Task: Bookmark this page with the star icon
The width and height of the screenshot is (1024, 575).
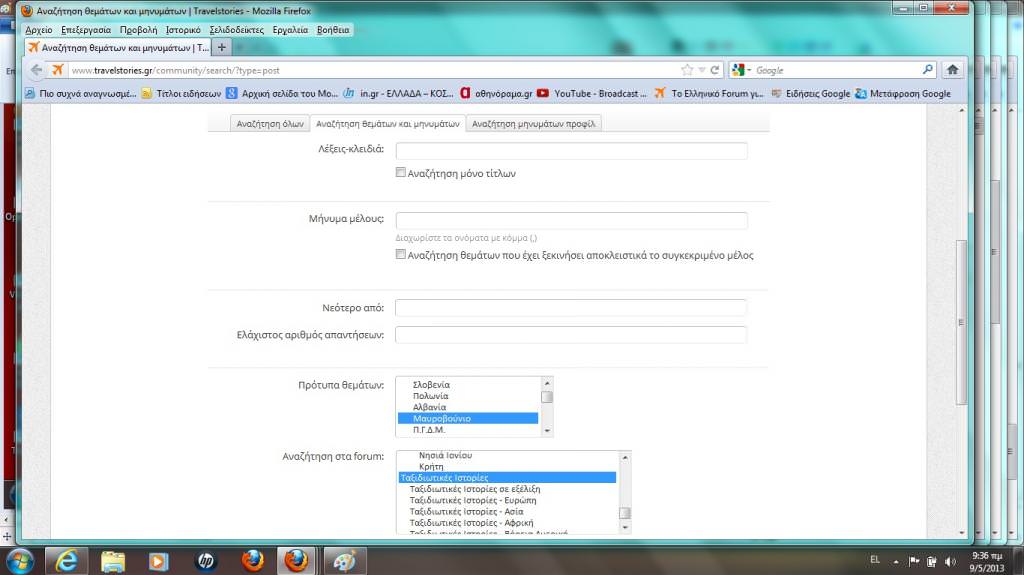Action: tap(687, 70)
